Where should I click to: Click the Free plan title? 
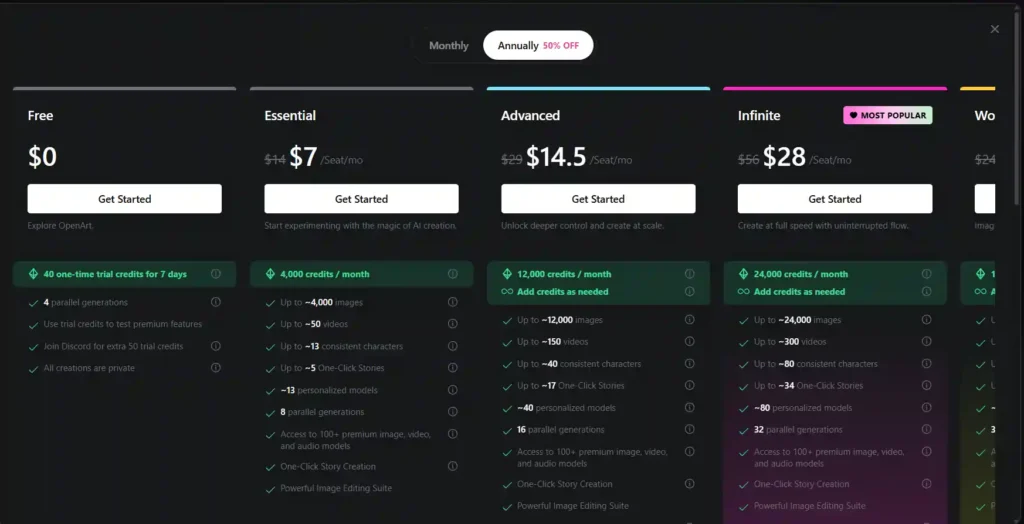pos(40,116)
